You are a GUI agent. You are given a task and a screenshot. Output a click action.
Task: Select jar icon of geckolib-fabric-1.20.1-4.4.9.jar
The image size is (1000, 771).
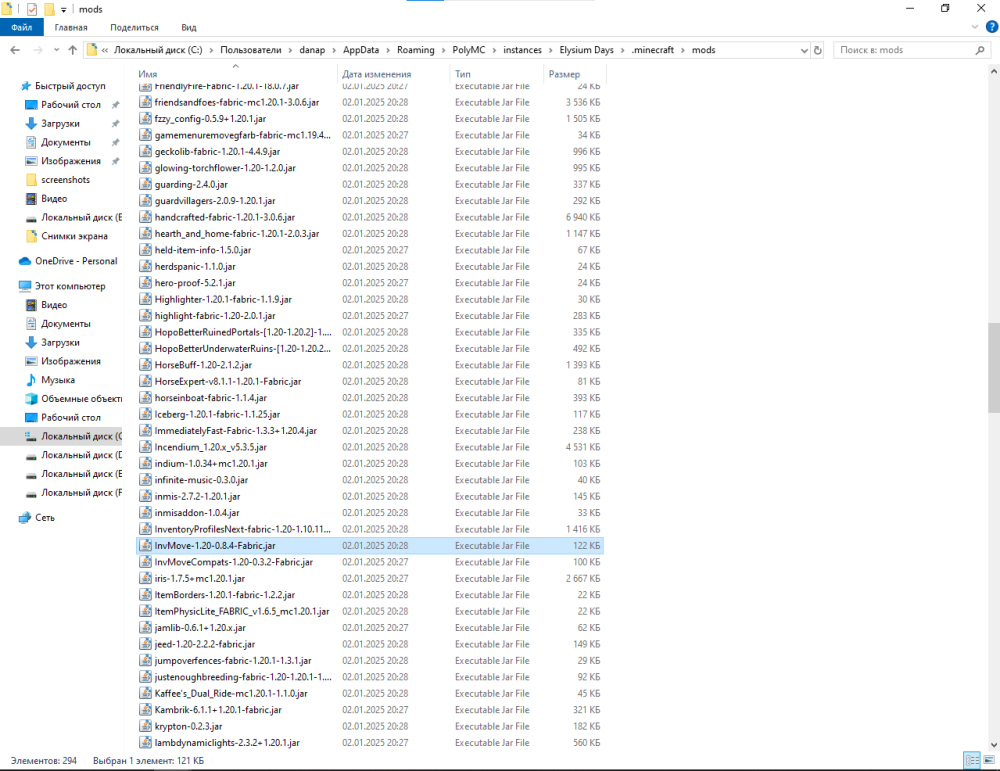(145, 151)
